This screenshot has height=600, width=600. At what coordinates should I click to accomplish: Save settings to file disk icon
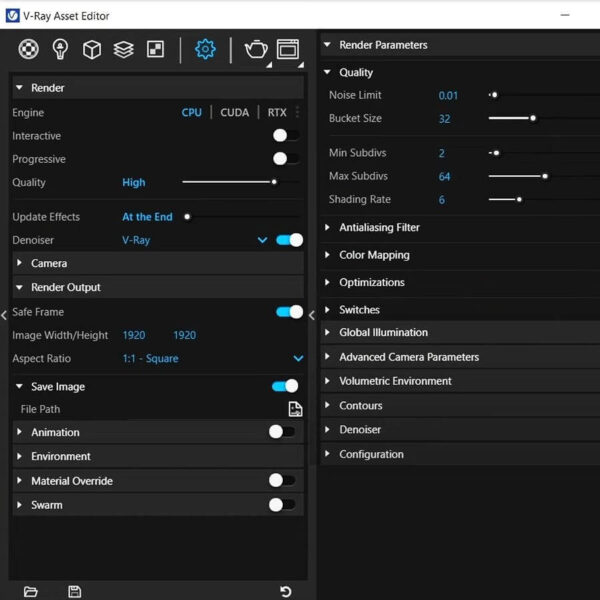(x=74, y=592)
